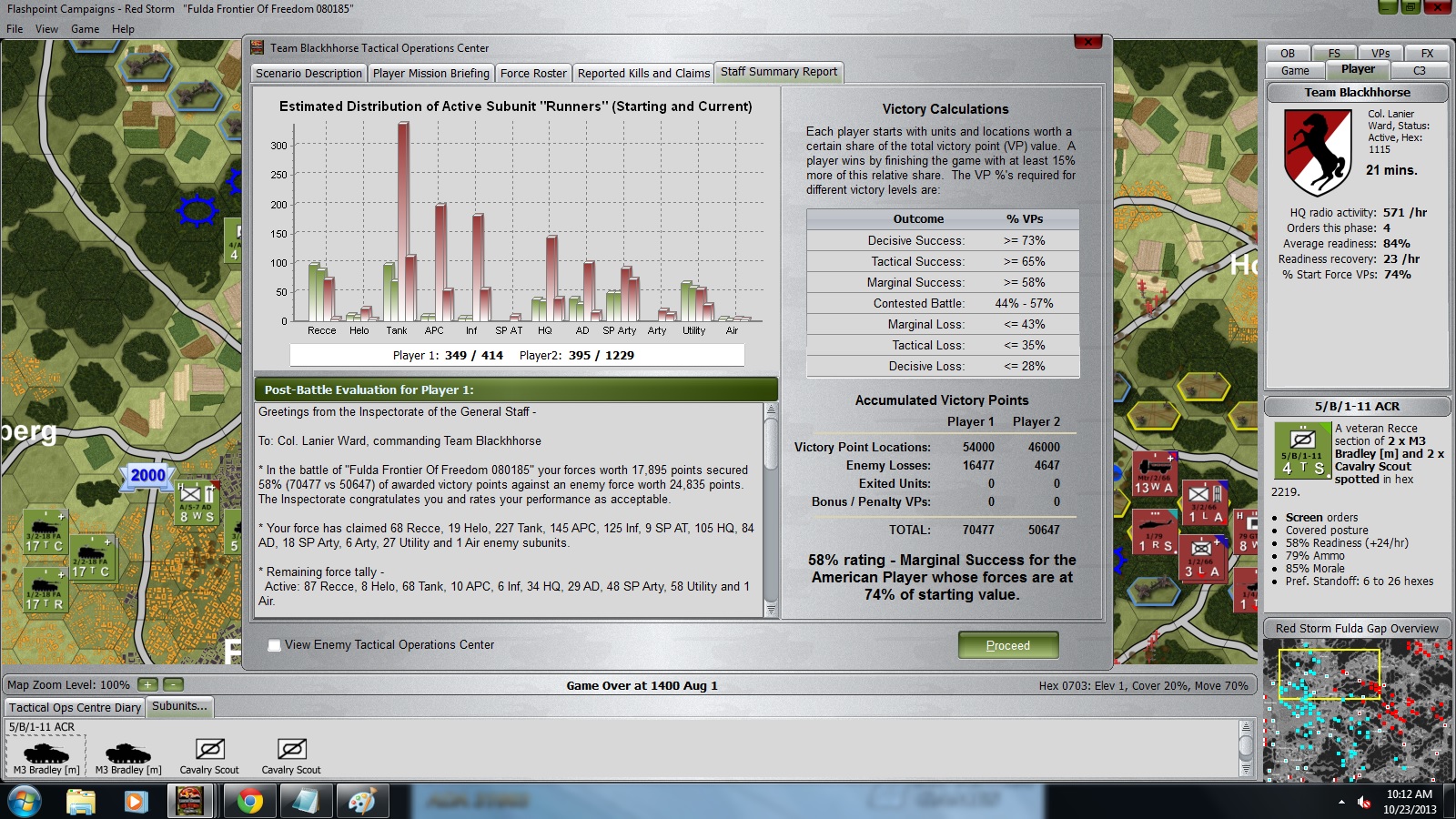Image resolution: width=1456 pixels, height=819 pixels.
Task: Switch to the Player Mission Briefing tab
Action: tap(430, 74)
